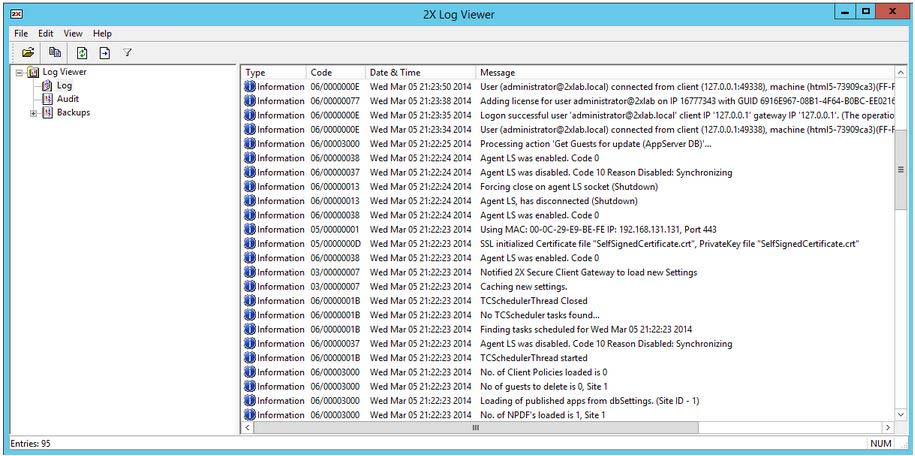Image resolution: width=915 pixels, height=456 pixels.
Task: Click 'Entries: 95' in status bar
Action: pos(30,444)
